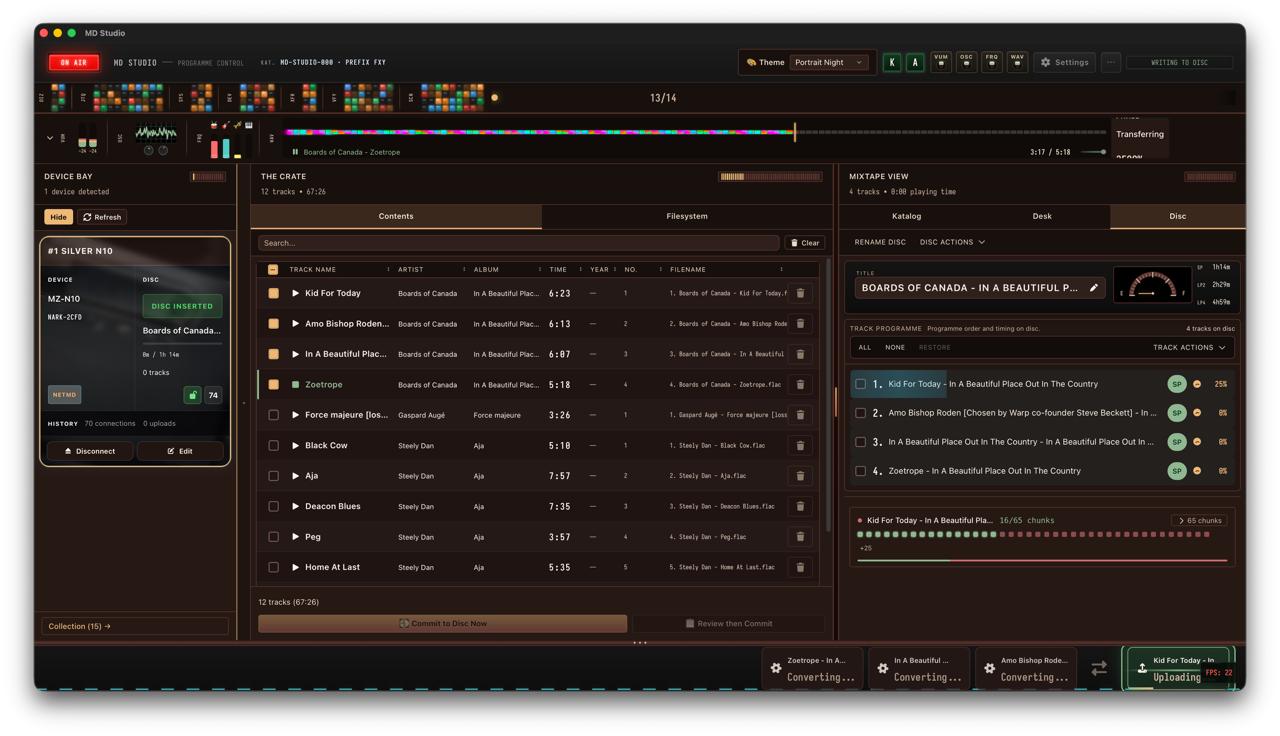The width and height of the screenshot is (1280, 736).
Task: Click the K key indicator button
Action: (x=892, y=62)
